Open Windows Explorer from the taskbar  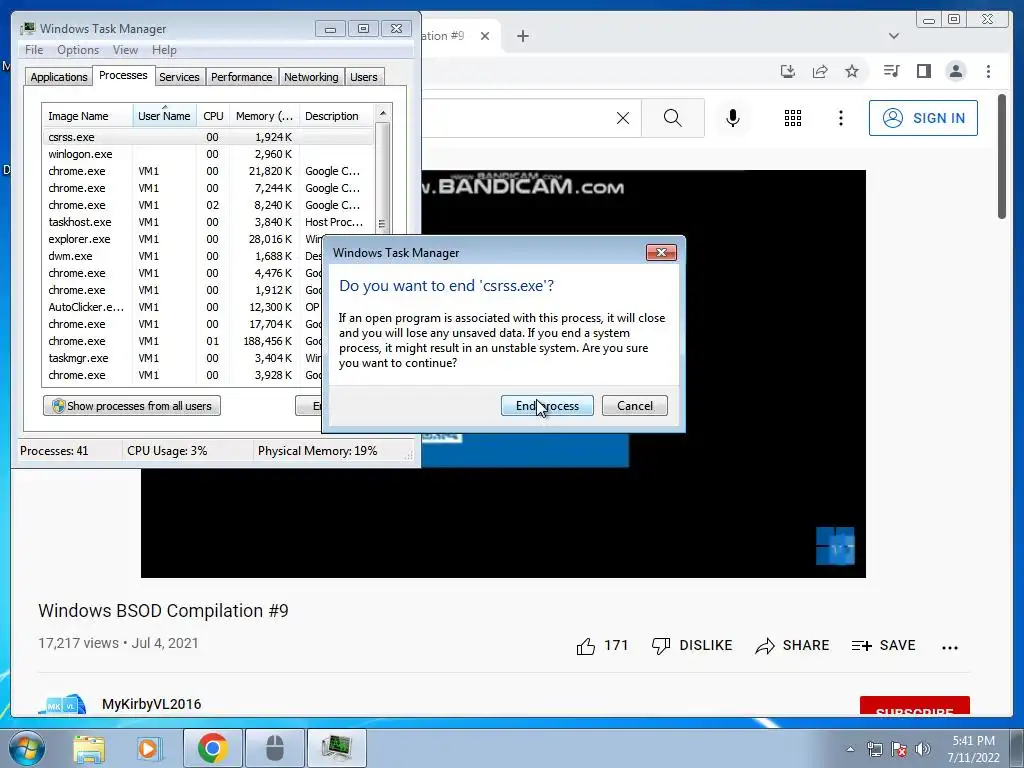[89, 748]
